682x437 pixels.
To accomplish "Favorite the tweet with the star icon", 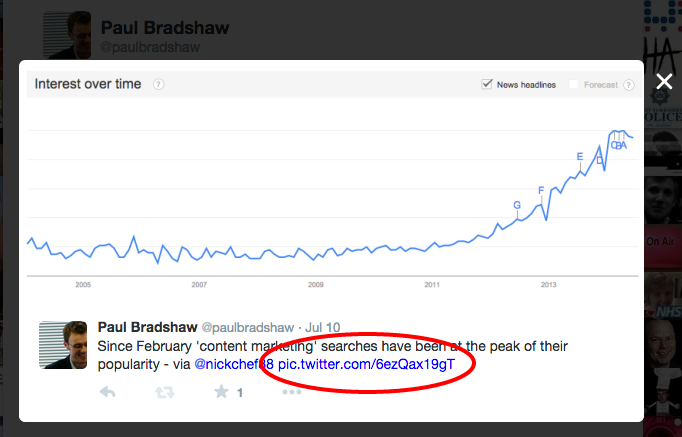I will [221, 392].
